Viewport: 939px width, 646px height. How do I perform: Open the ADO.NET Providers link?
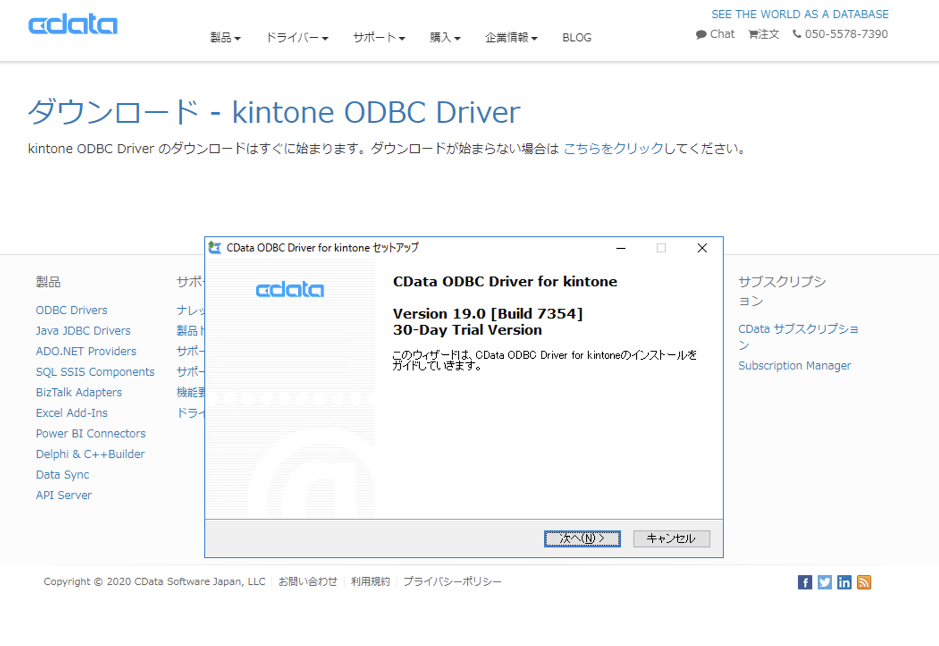(x=86, y=351)
